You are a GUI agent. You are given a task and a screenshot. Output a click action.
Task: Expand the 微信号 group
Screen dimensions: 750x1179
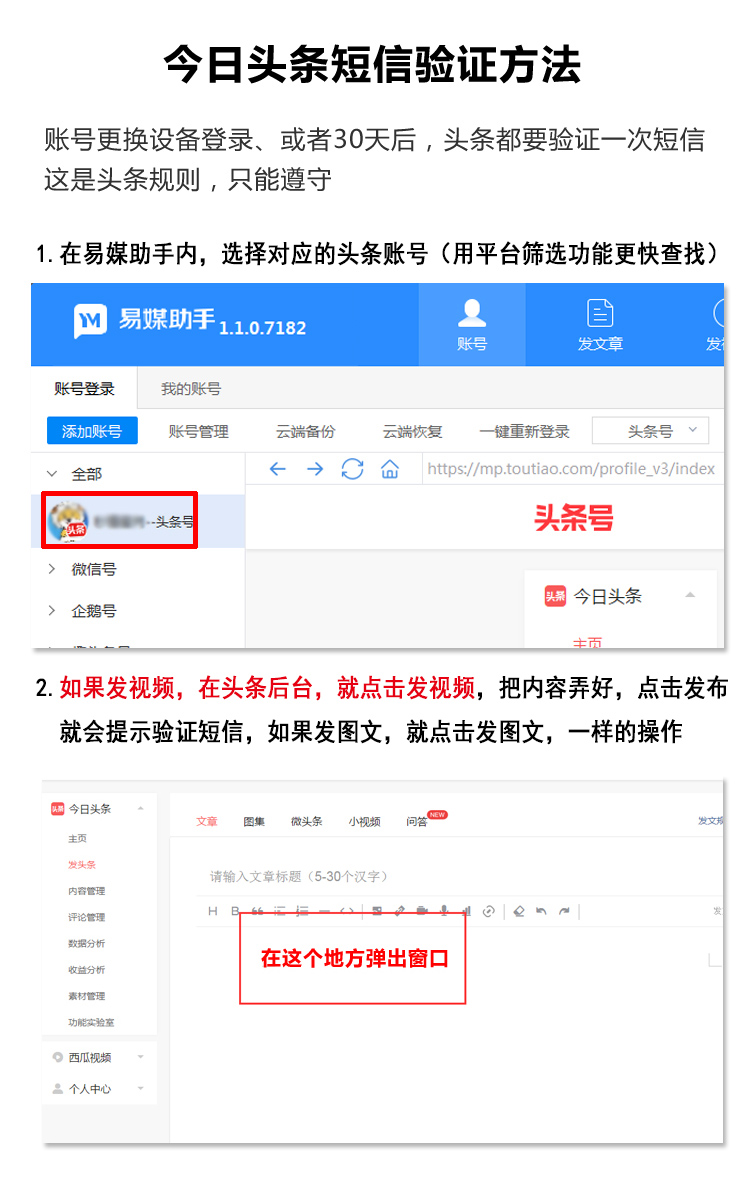pyautogui.click(x=52, y=568)
